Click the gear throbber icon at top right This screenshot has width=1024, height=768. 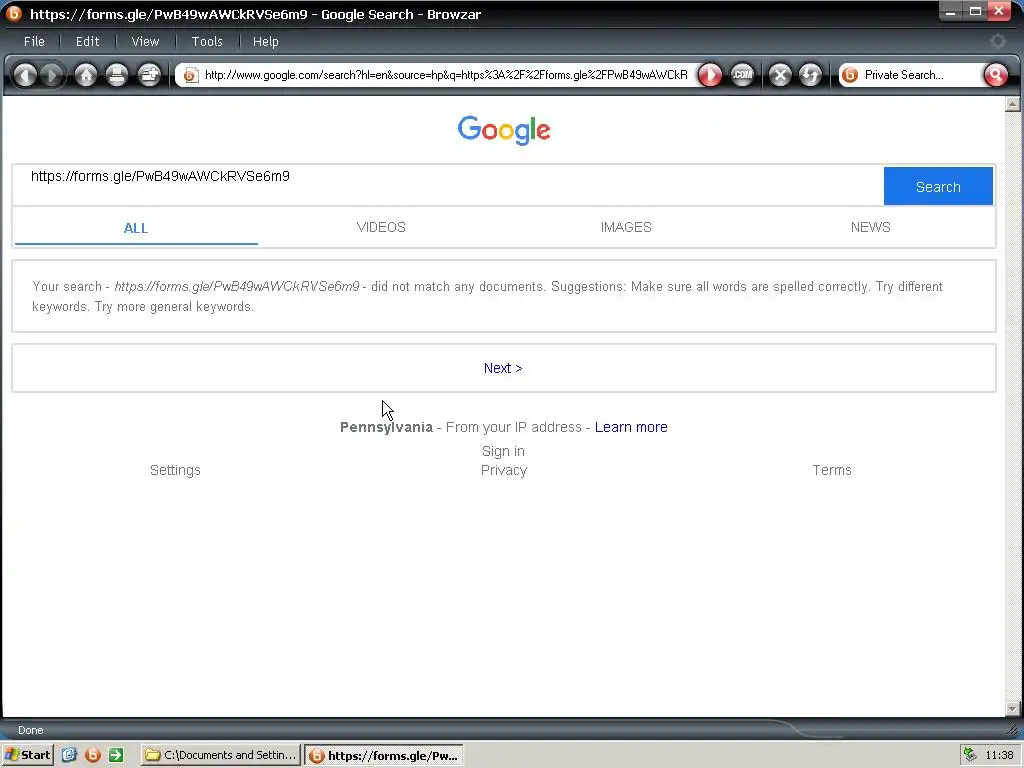point(997,41)
